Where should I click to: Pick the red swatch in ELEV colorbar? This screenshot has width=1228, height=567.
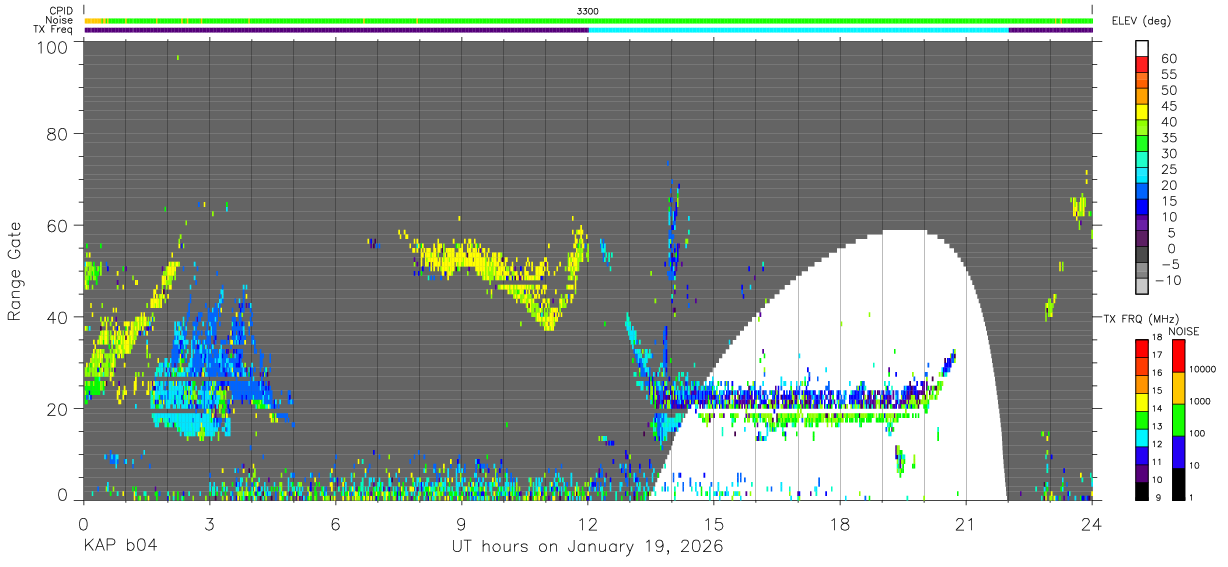[x=1142, y=65]
